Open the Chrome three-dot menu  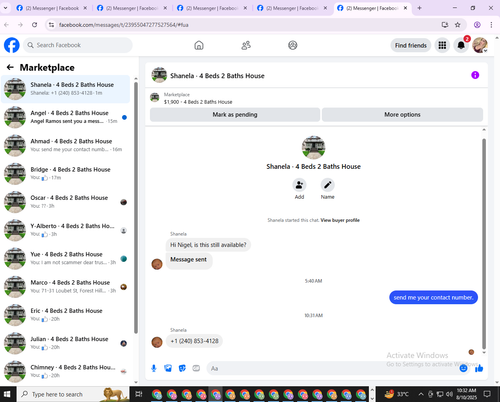tap(491, 25)
